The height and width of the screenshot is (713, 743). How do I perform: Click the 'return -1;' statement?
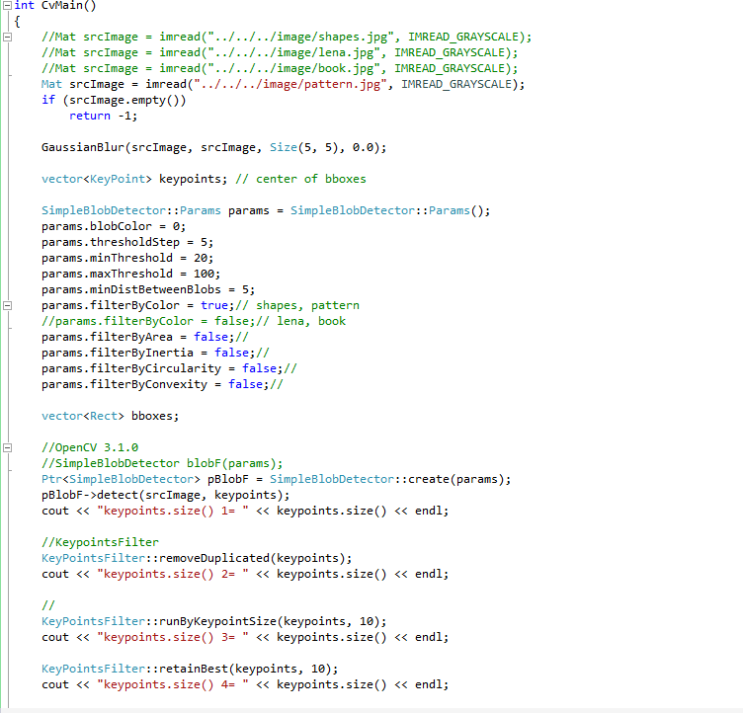[x=103, y=116]
